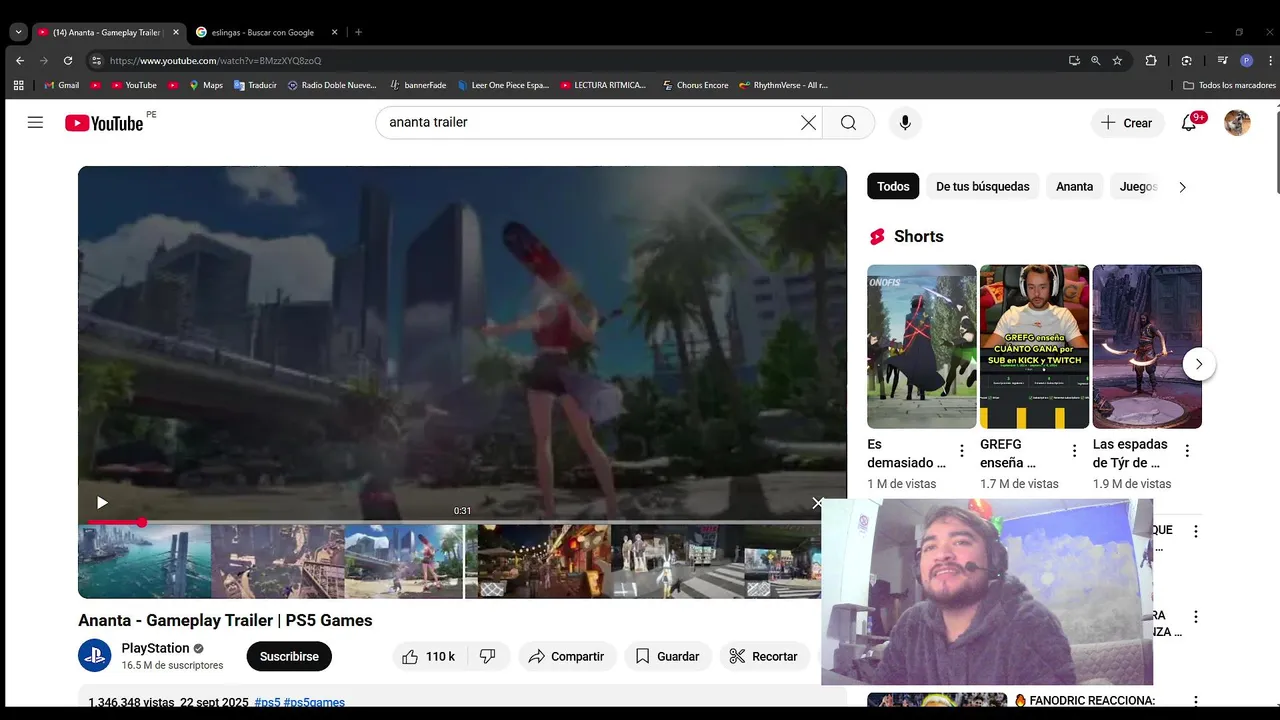Select the De tus búsquedas chip
Image resolution: width=1280 pixels, height=720 pixels.
coord(982,186)
